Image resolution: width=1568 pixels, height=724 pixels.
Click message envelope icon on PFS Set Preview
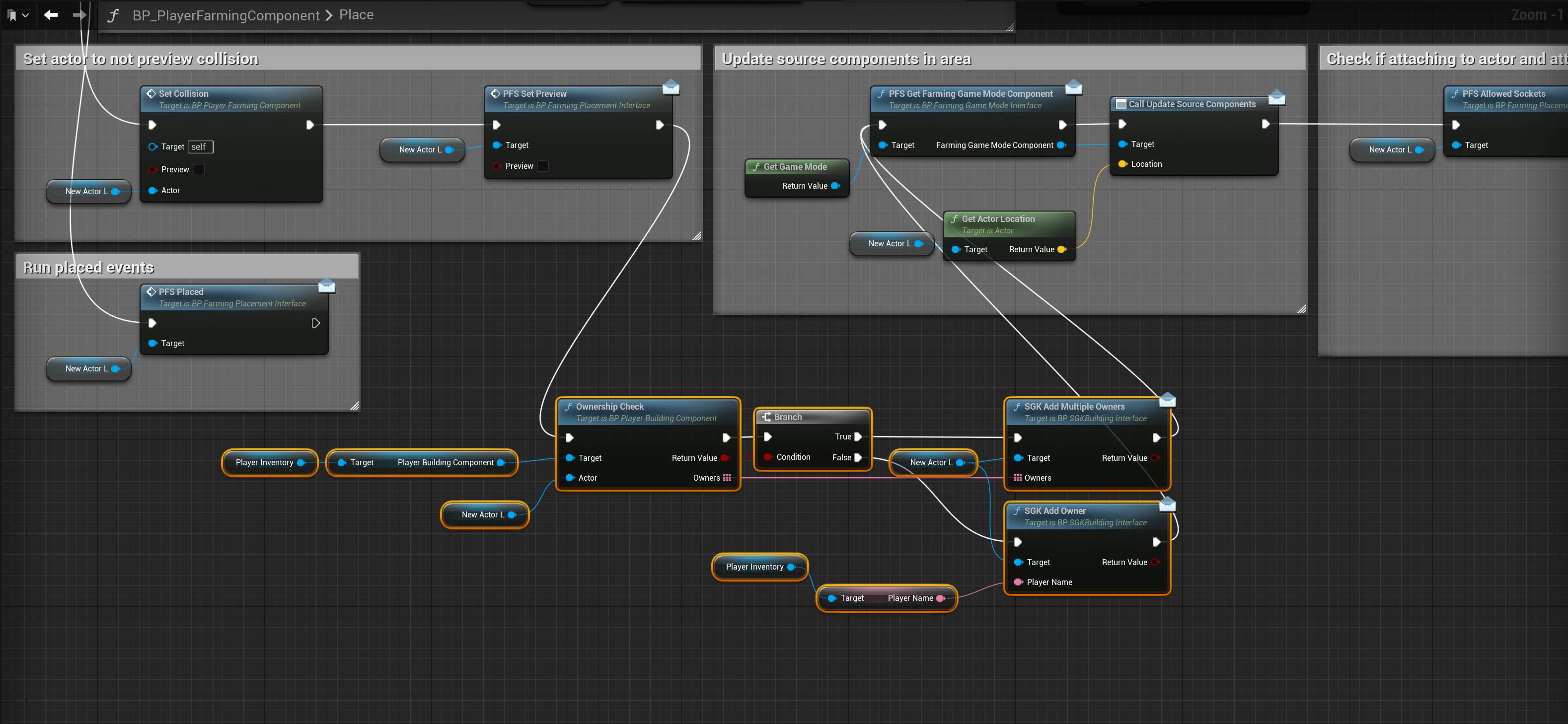coord(671,87)
